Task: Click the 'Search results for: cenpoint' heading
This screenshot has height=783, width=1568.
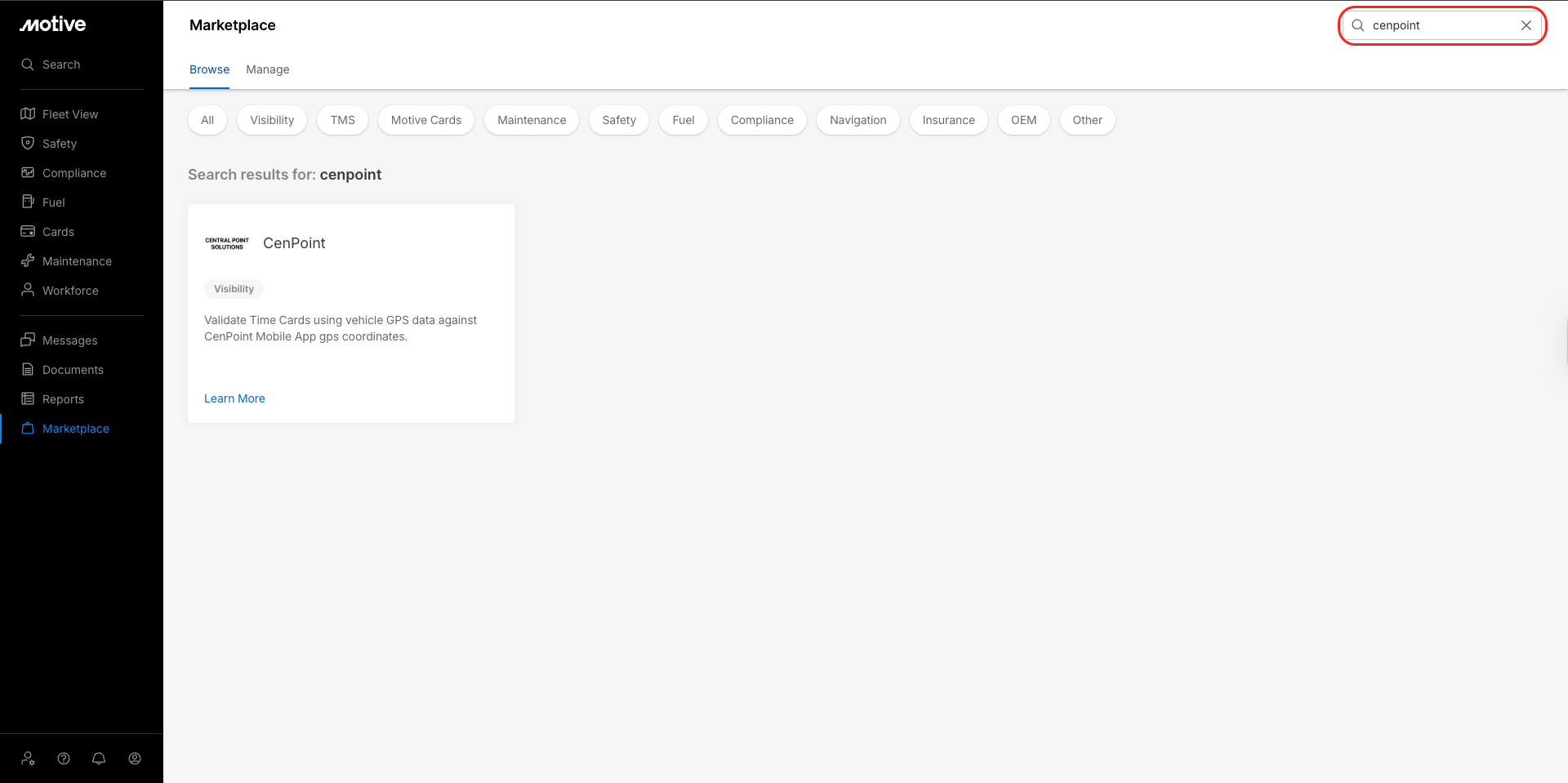Action: click(285, 175)
